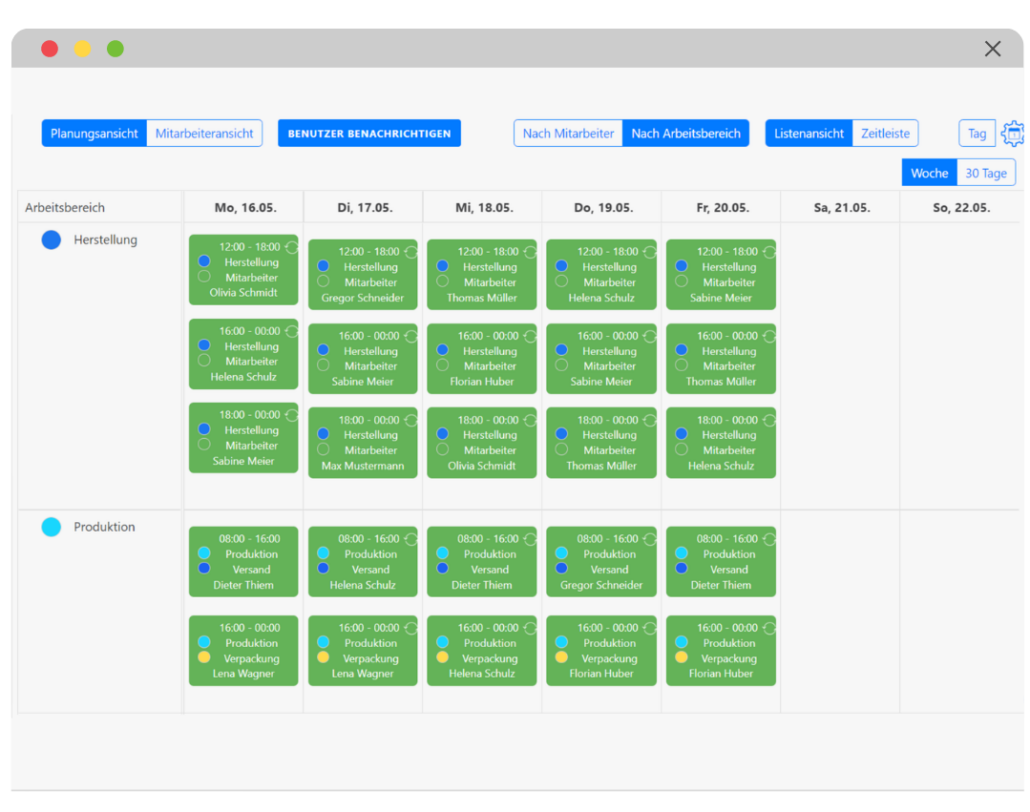The image size is (1030, 812).
Task: Open Dieter Thiem Monday Versand shift card
Action: click(x=243, y=562)
